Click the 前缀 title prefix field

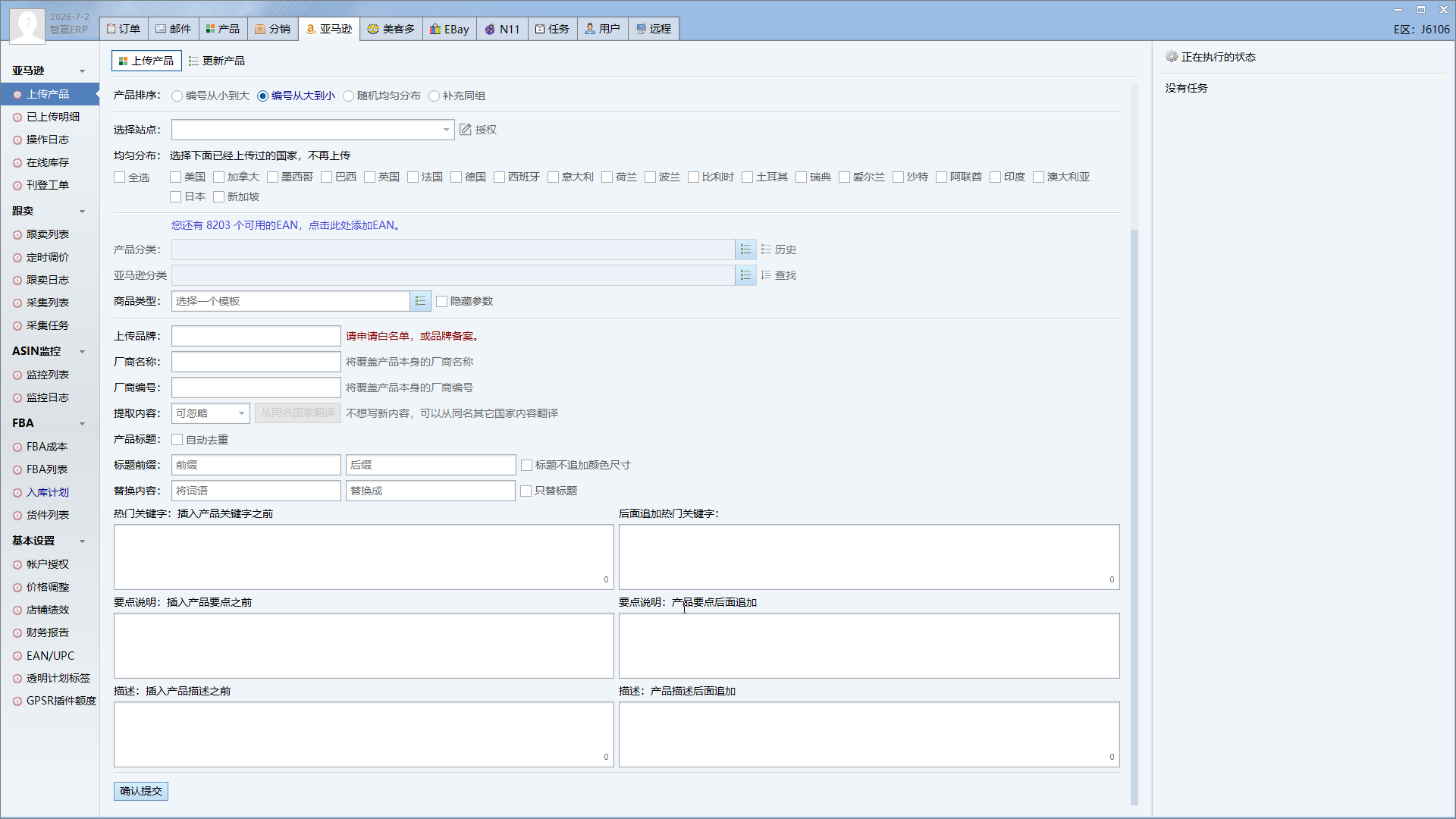pos(256,465)
